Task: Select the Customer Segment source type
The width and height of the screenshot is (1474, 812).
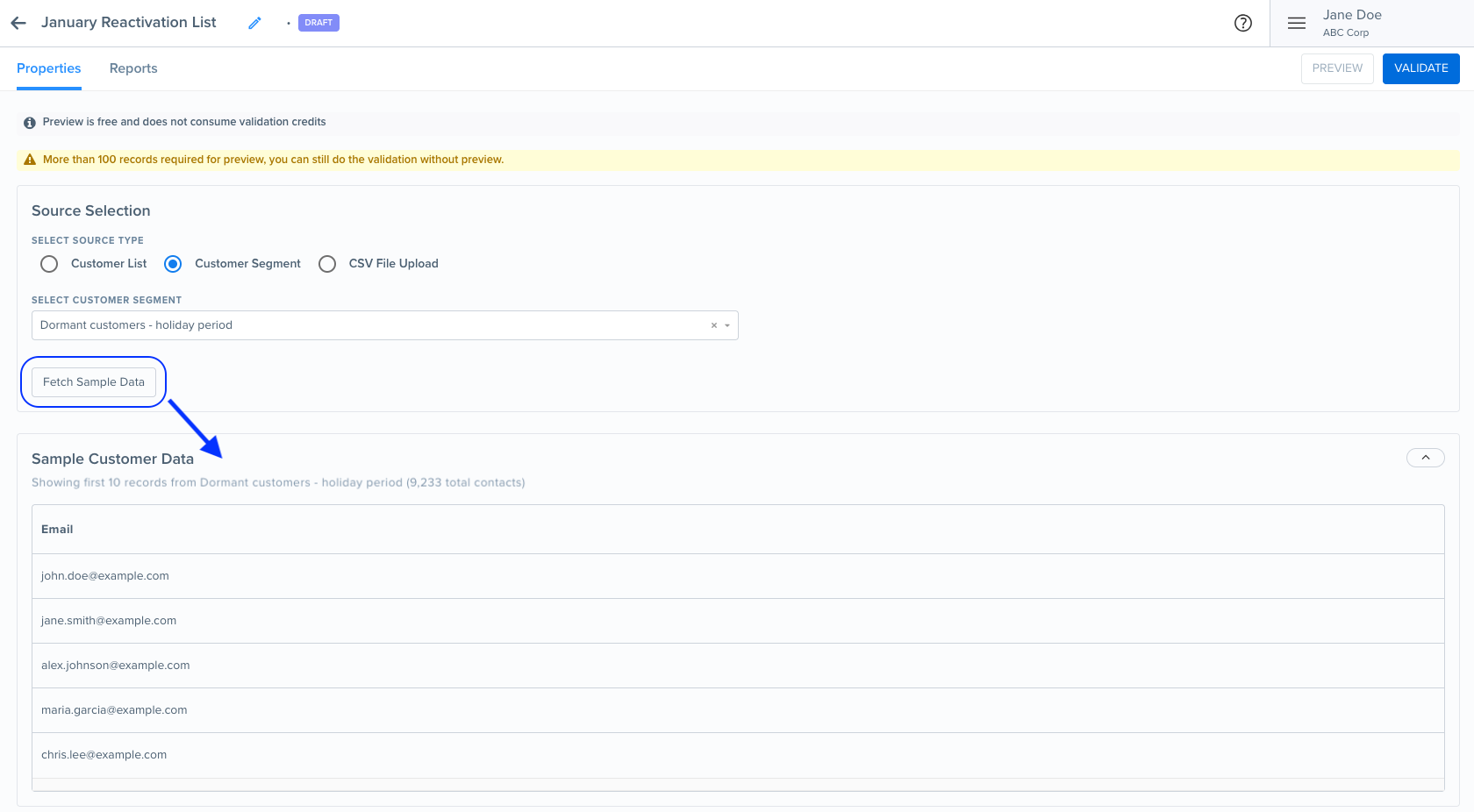Action: [x=172, y=264]
